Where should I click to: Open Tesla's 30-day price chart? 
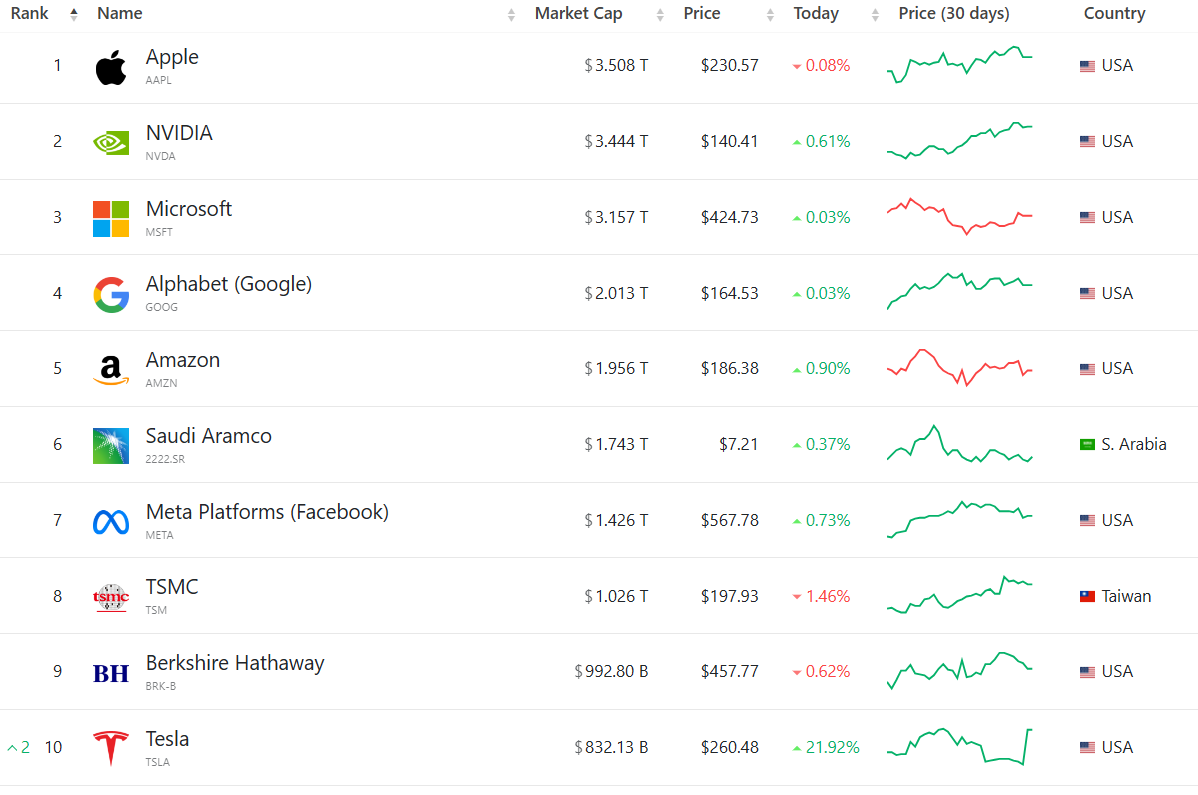tap(959, 747)
